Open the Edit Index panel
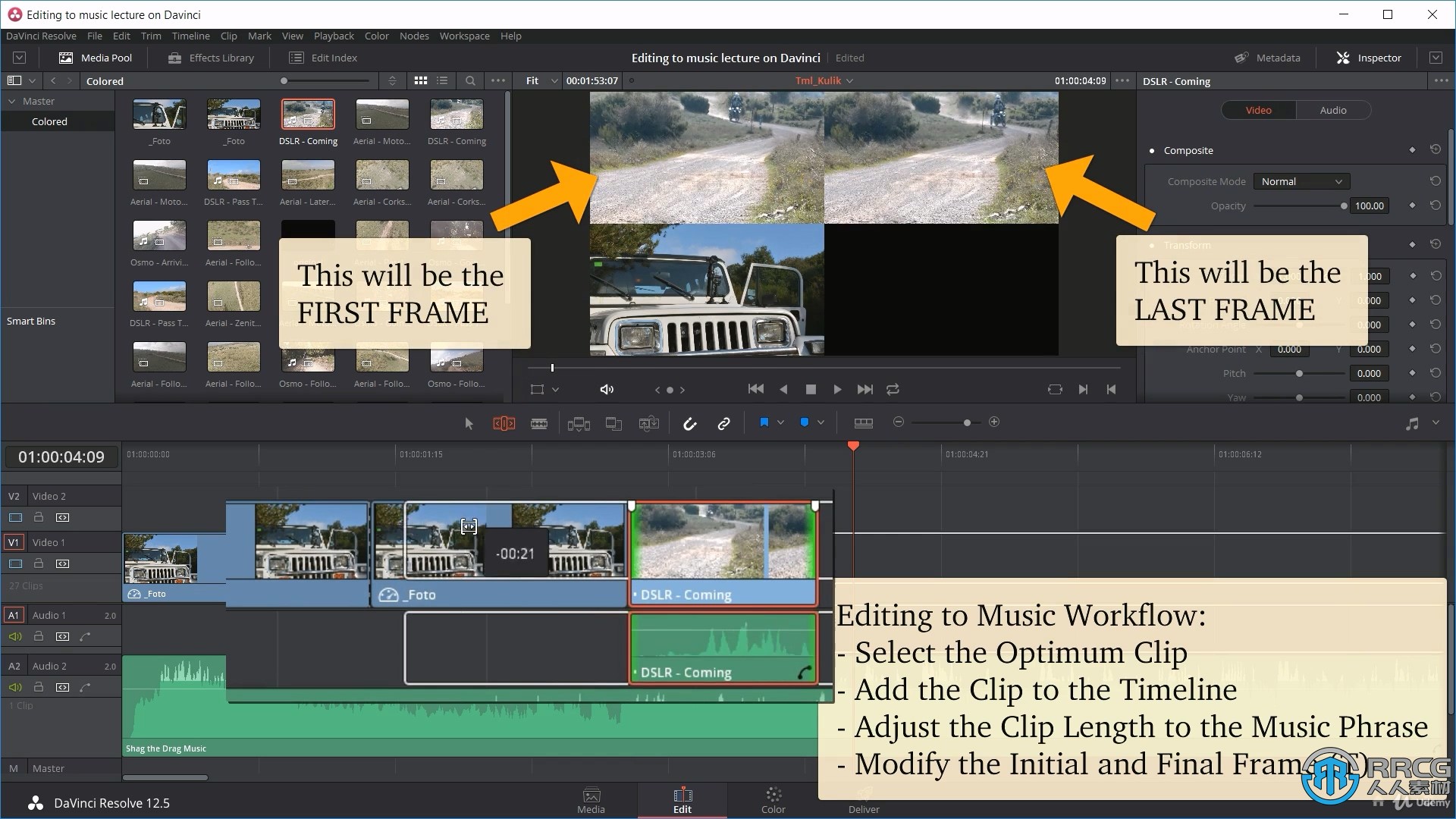 click(x=323, y=58)
